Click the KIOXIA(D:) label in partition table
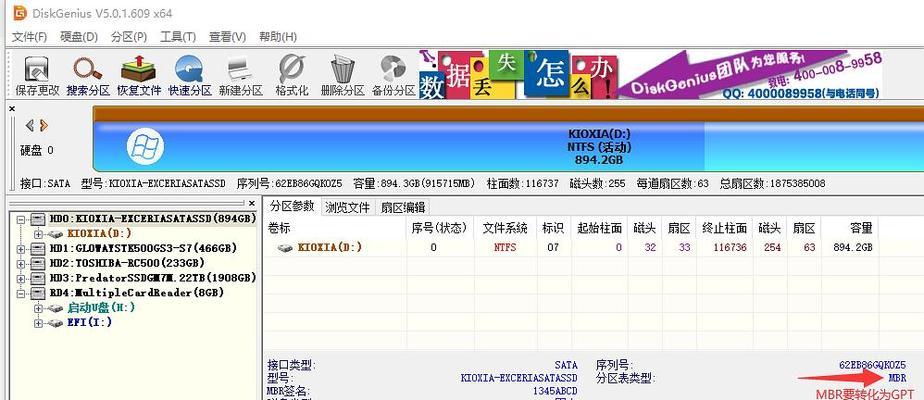 coord(330,247)
